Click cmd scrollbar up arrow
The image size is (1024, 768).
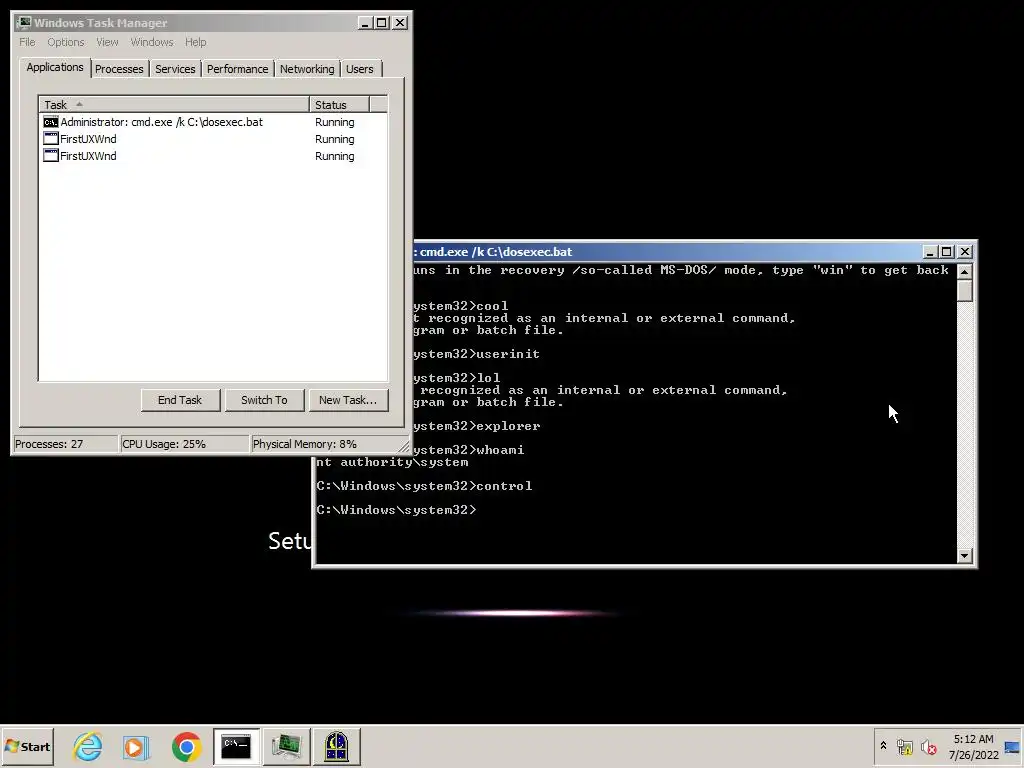pyautogui.click(x=965, y=271)
